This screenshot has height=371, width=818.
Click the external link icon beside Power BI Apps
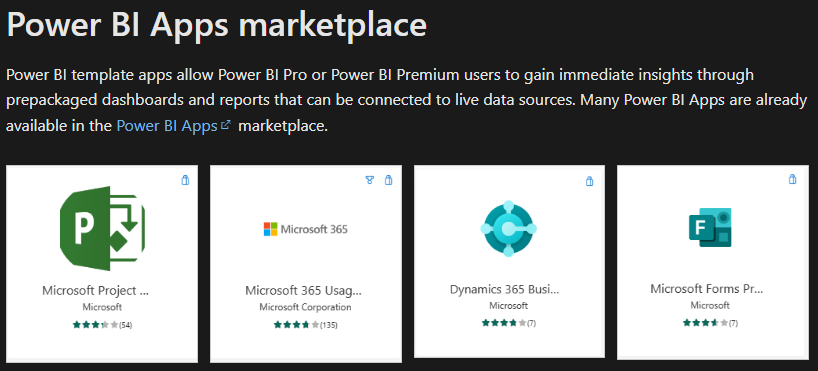(225, 125)
